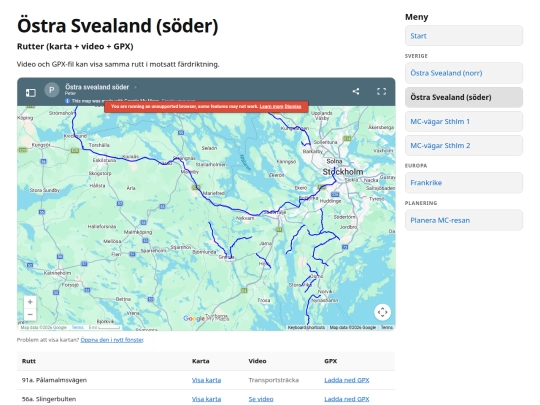This screenshot has height=405, width=540.
Task: Click the 'Transportsträcka' table cell
Action: 274,380
